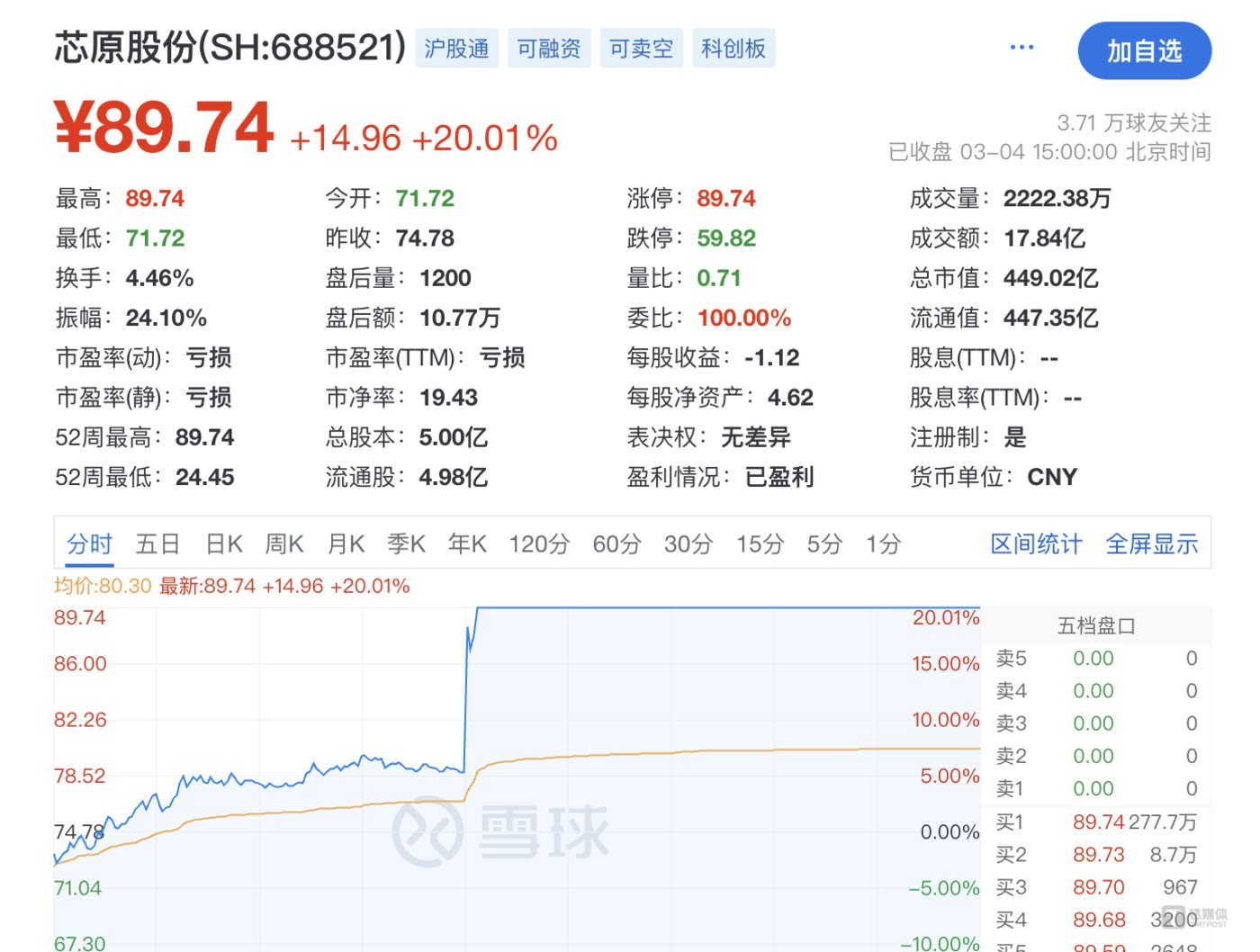The image size is (1260, 952).
Task: Click the 均价:80.30 label above chart
Action: (x=103, y=587)
